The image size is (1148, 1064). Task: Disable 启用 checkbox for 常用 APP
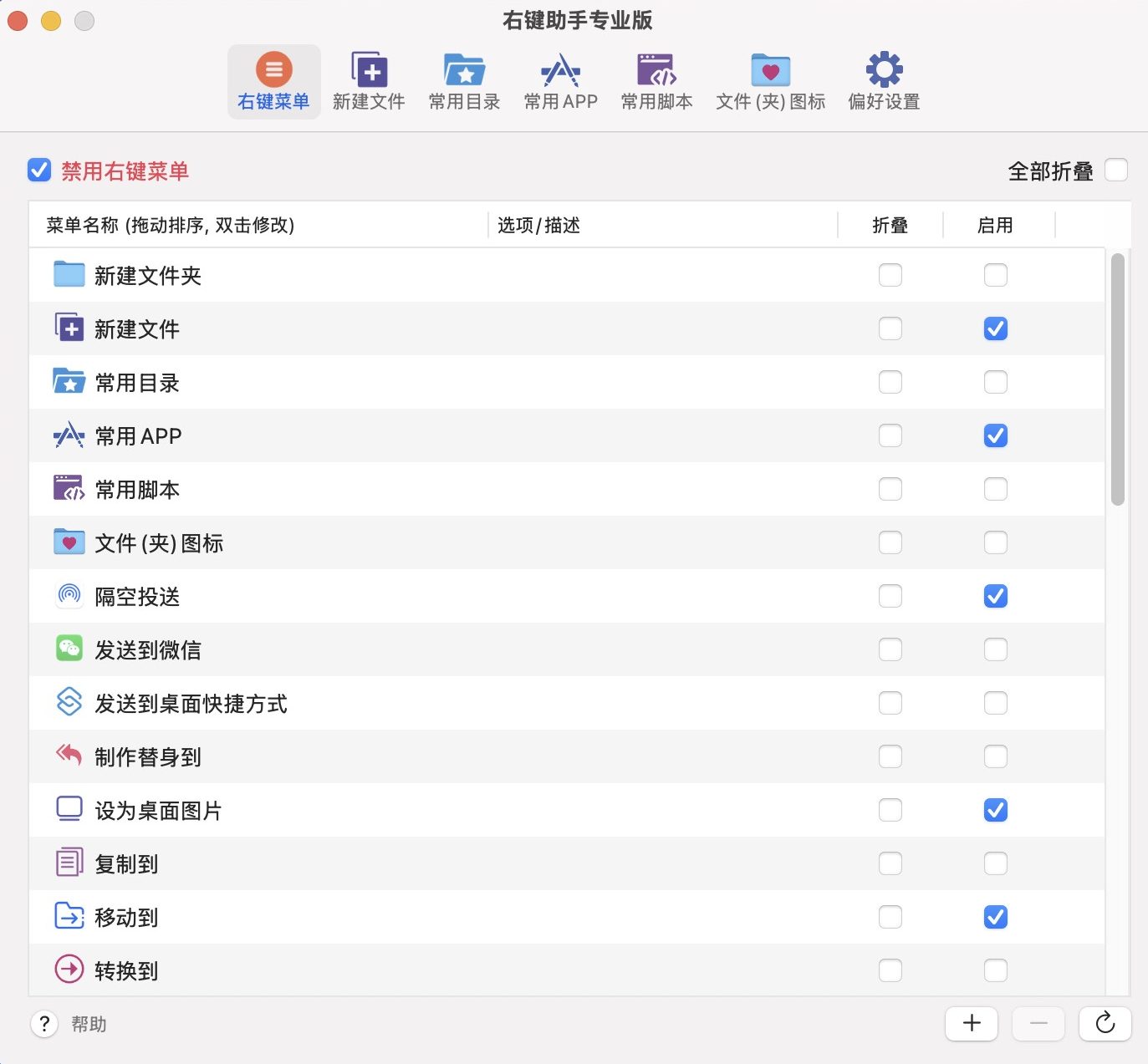point(995,435)
